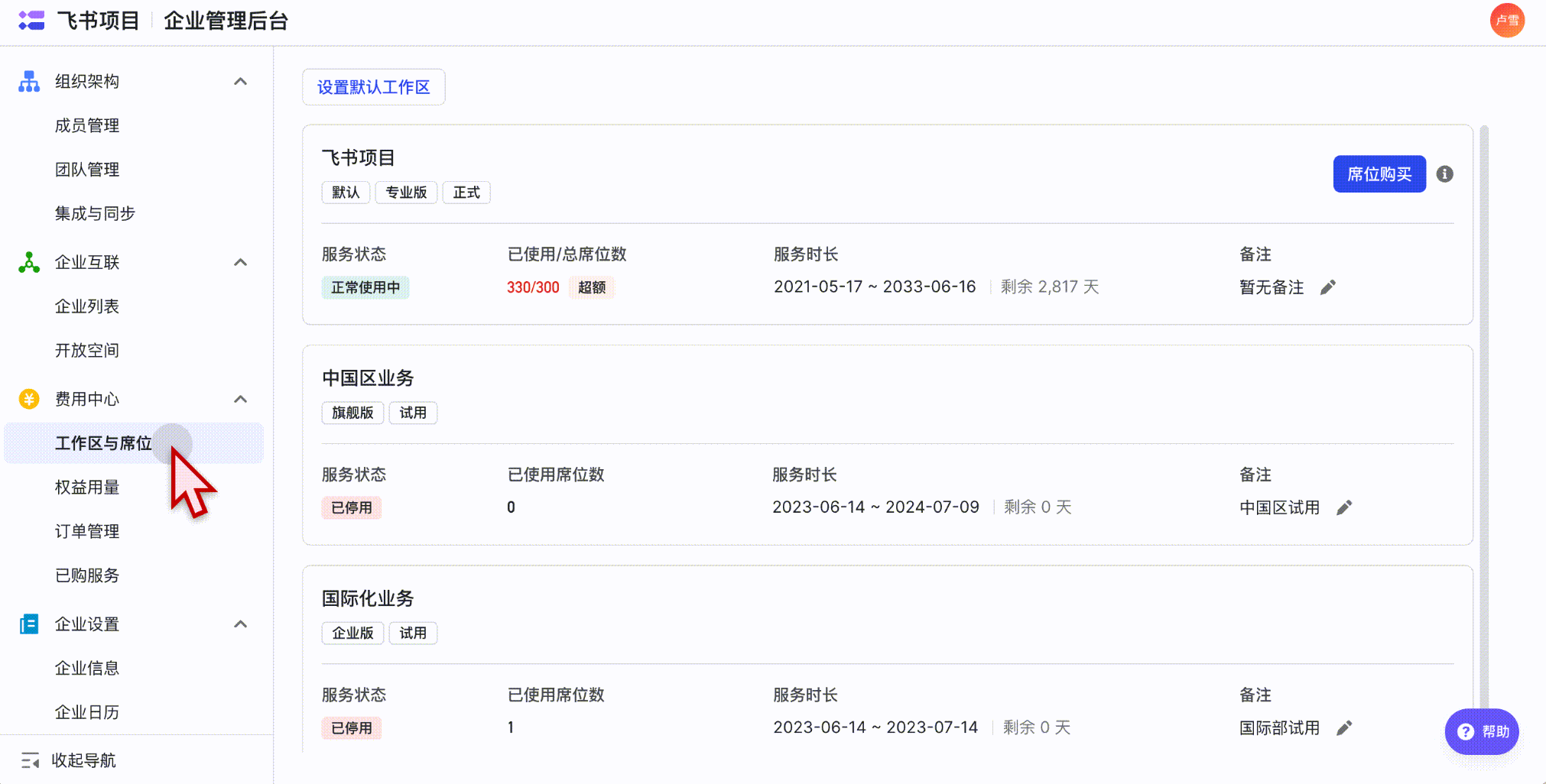Click the 中国区业务 workspace card title

(368, 378)
